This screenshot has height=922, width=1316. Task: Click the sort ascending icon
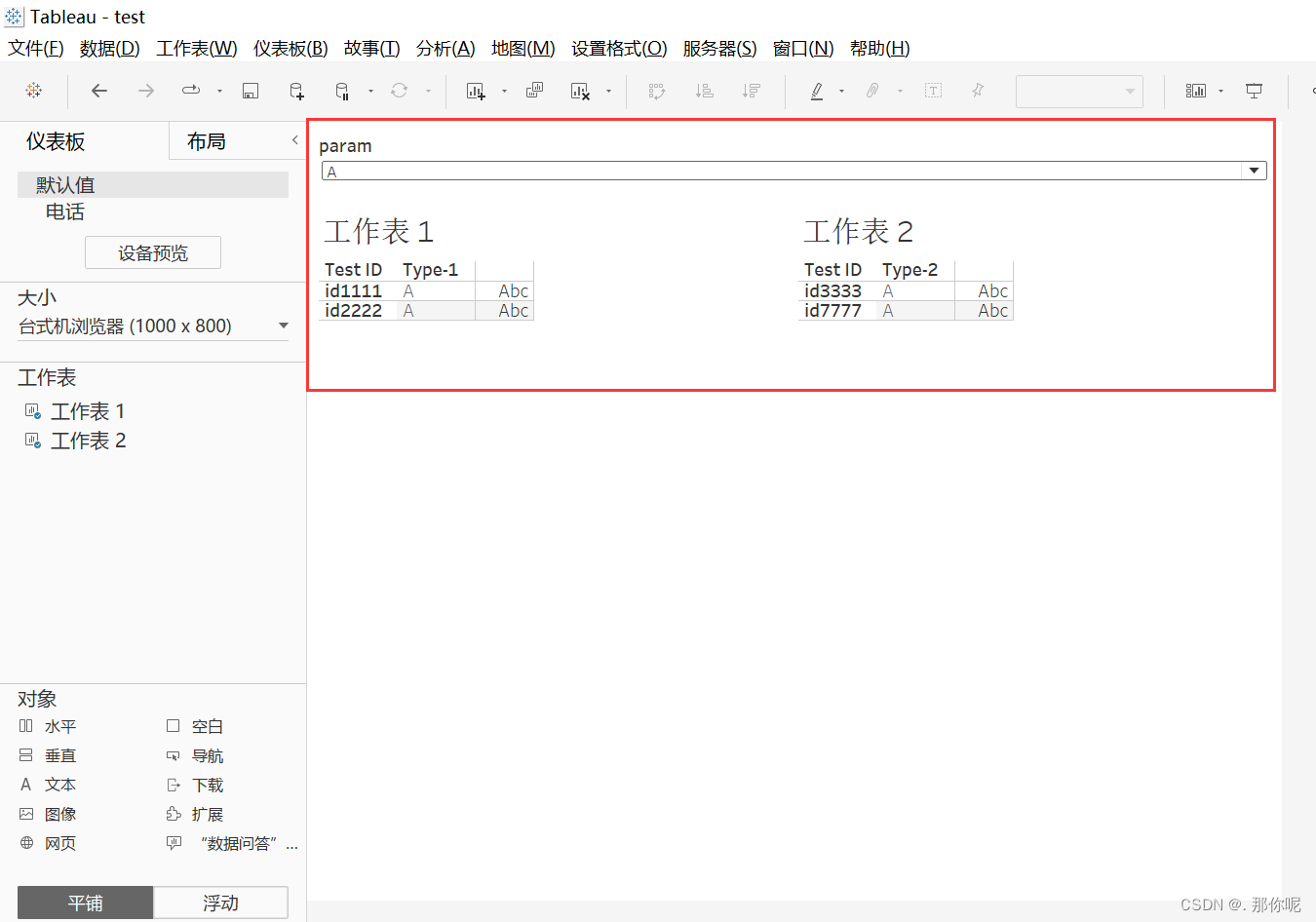704,91
